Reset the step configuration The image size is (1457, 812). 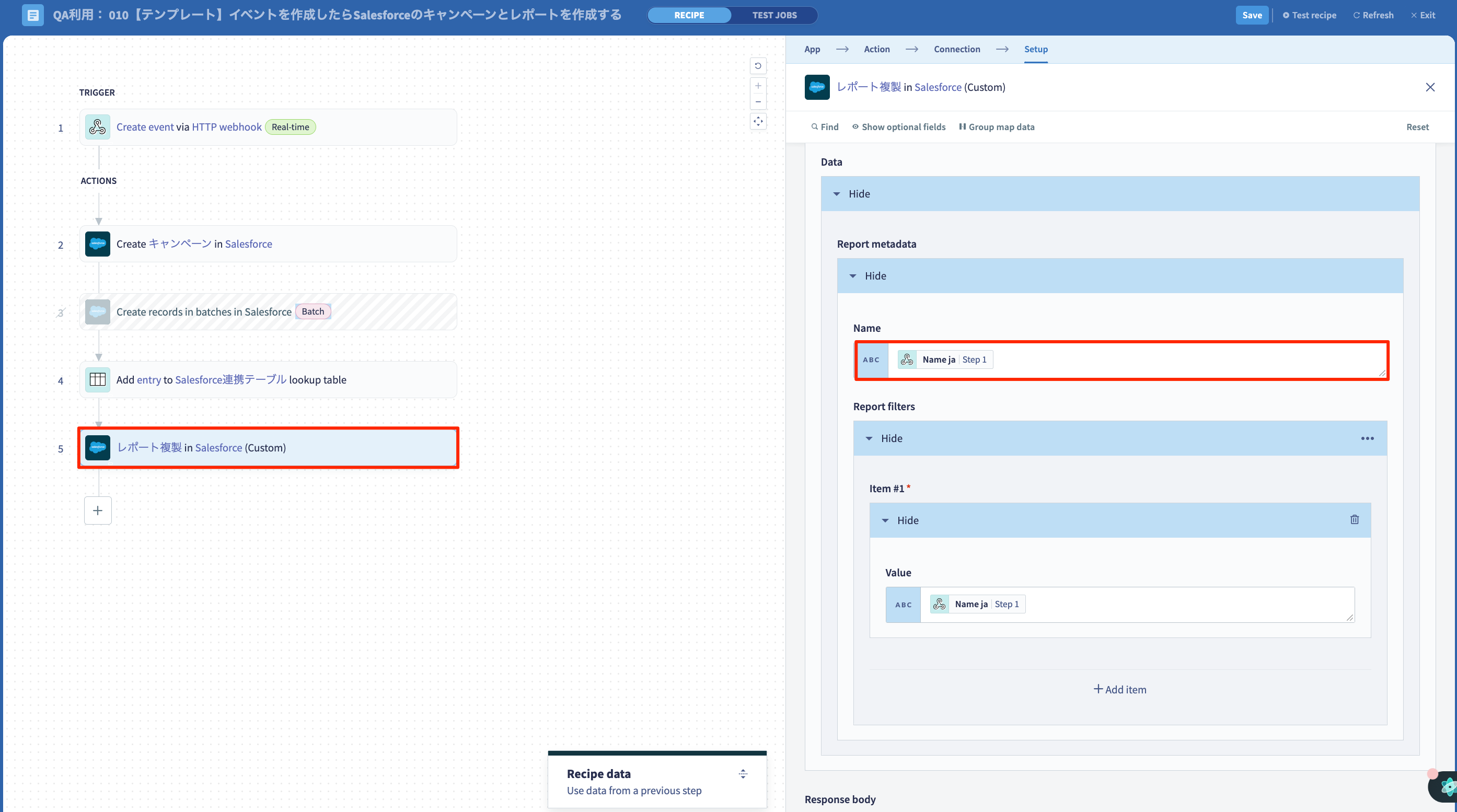1417,126
